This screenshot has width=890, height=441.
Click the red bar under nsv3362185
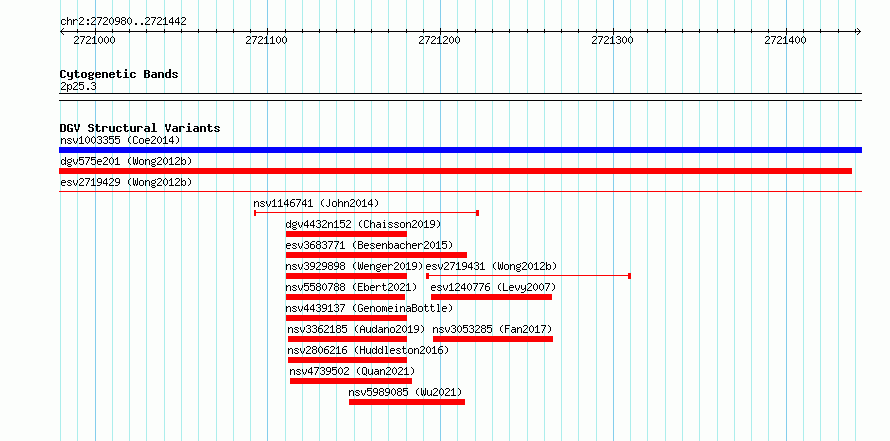tap(347, 339)
